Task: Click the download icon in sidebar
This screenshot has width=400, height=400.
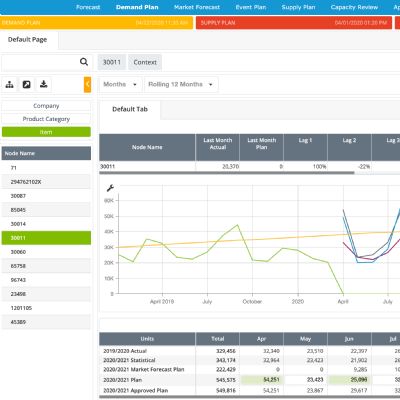Action: coord(44,85)
